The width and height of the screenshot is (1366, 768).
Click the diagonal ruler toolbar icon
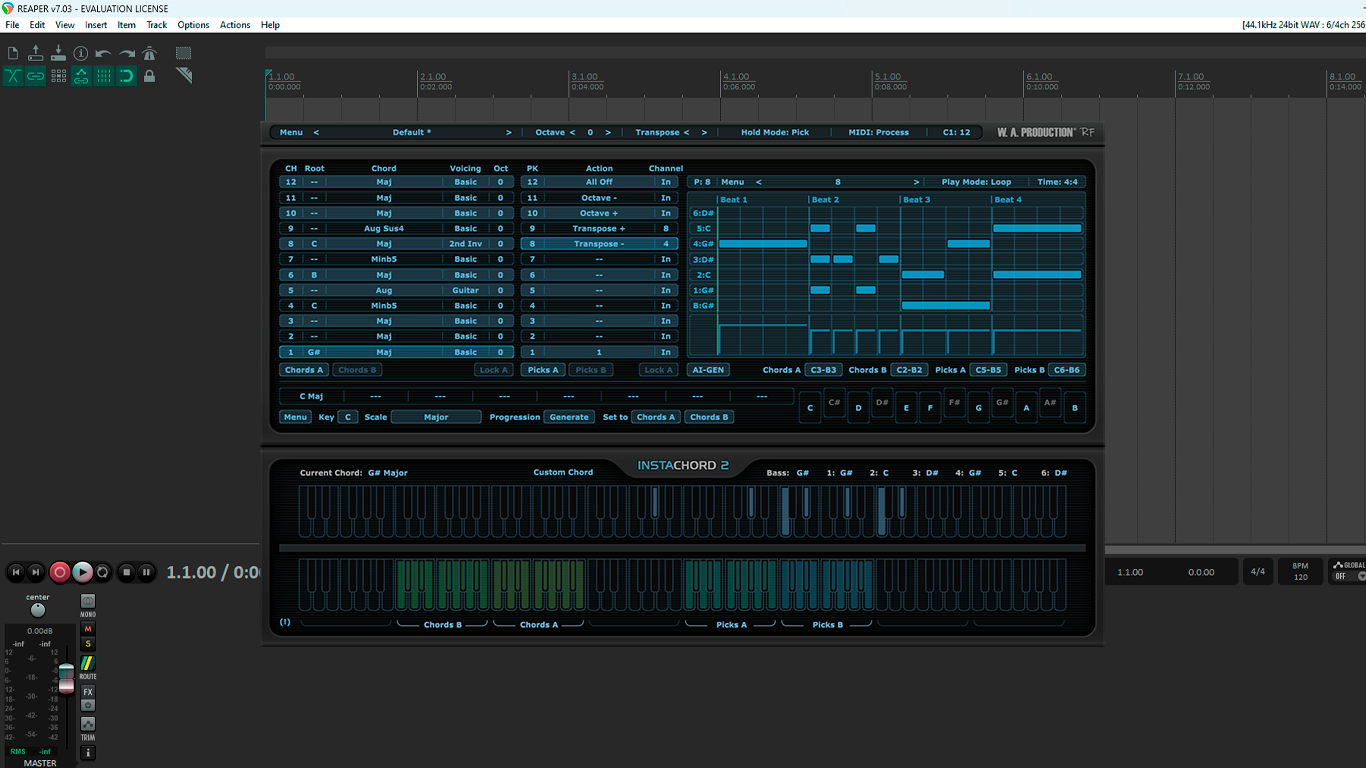click(x=184, y=76)
